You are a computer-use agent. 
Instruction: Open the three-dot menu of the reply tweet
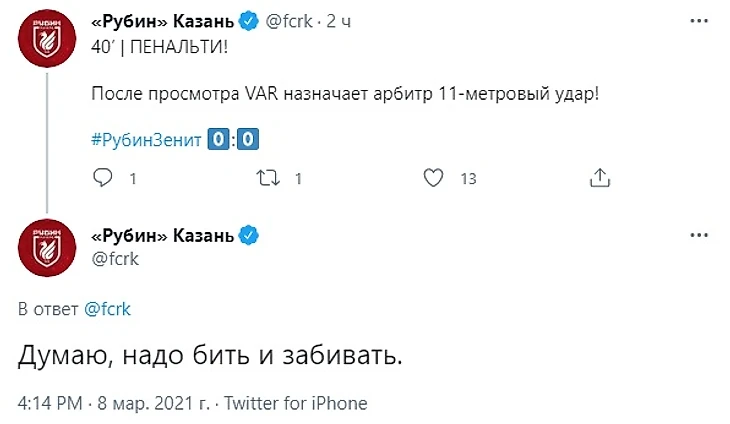[697, 236]
